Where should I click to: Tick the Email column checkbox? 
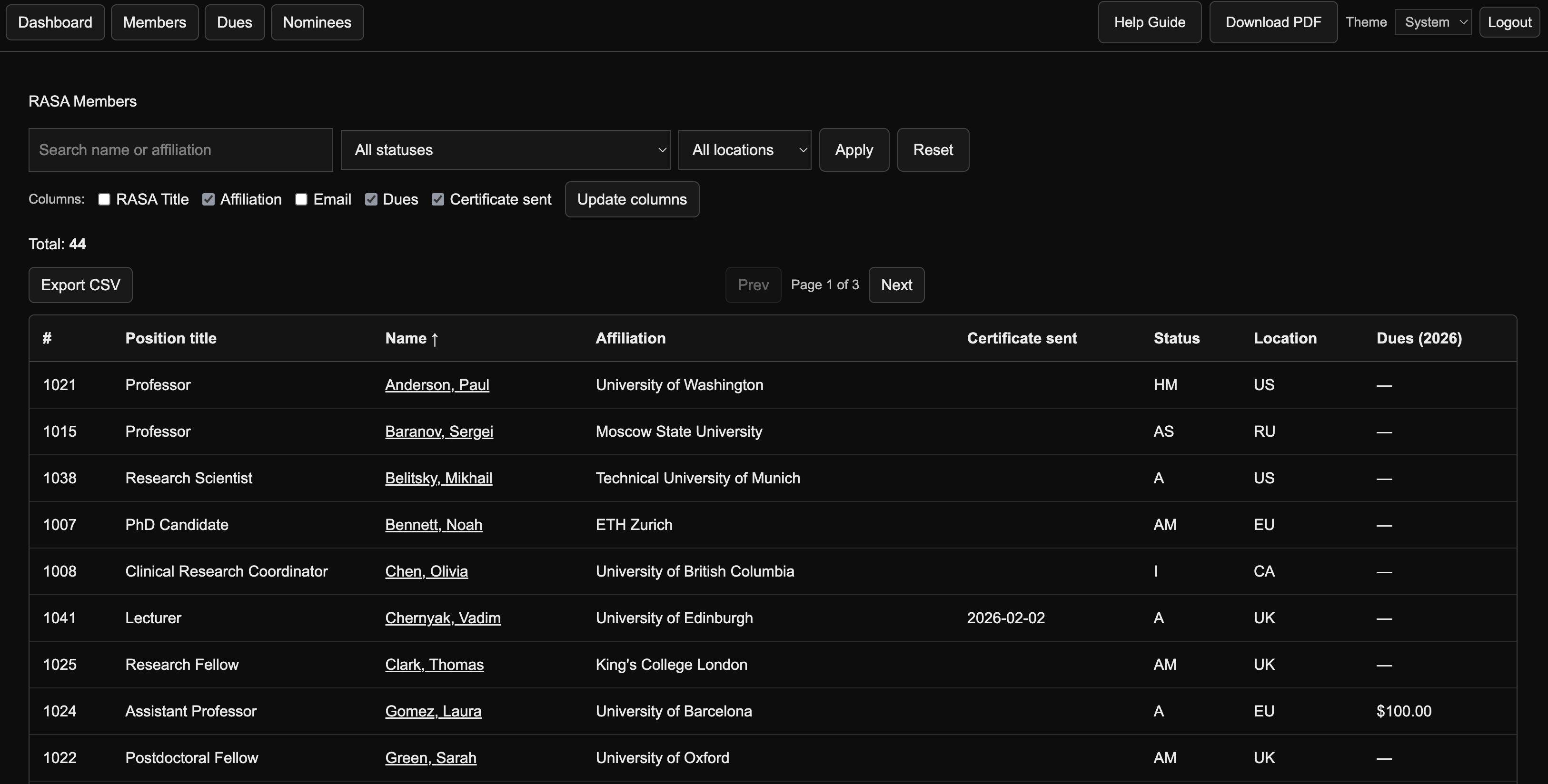pyautogui.click(x=302, y=199)
